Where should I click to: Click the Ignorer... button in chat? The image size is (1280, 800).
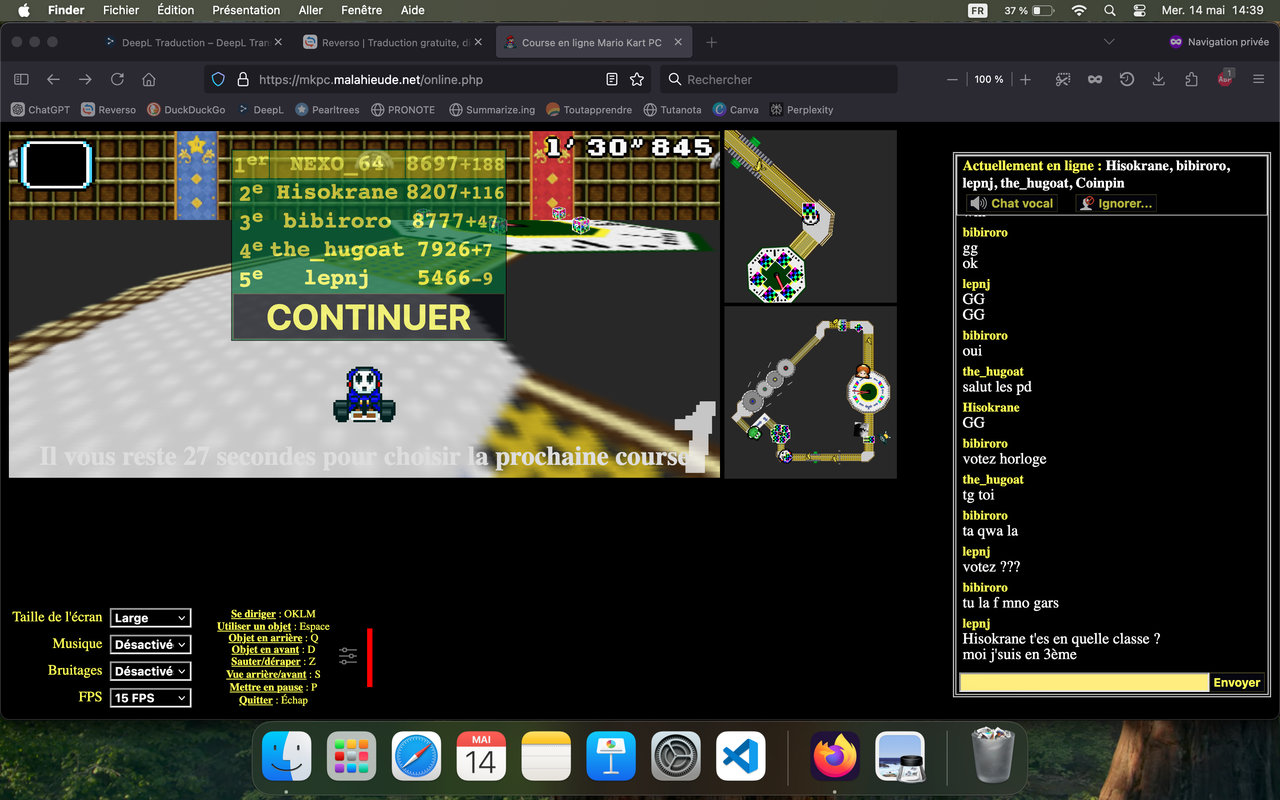pos(1115,203)
